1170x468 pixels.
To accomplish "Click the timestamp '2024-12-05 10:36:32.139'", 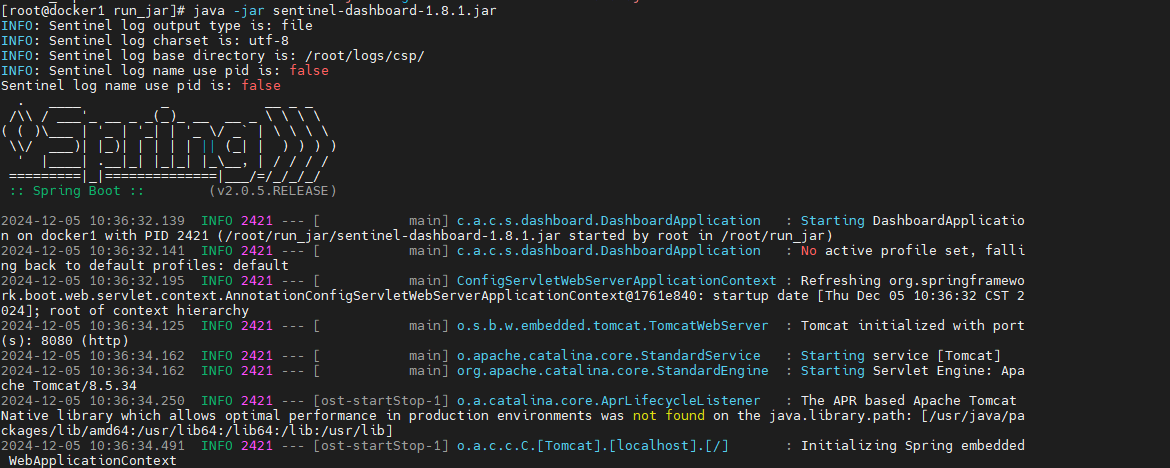I will 93,220.
